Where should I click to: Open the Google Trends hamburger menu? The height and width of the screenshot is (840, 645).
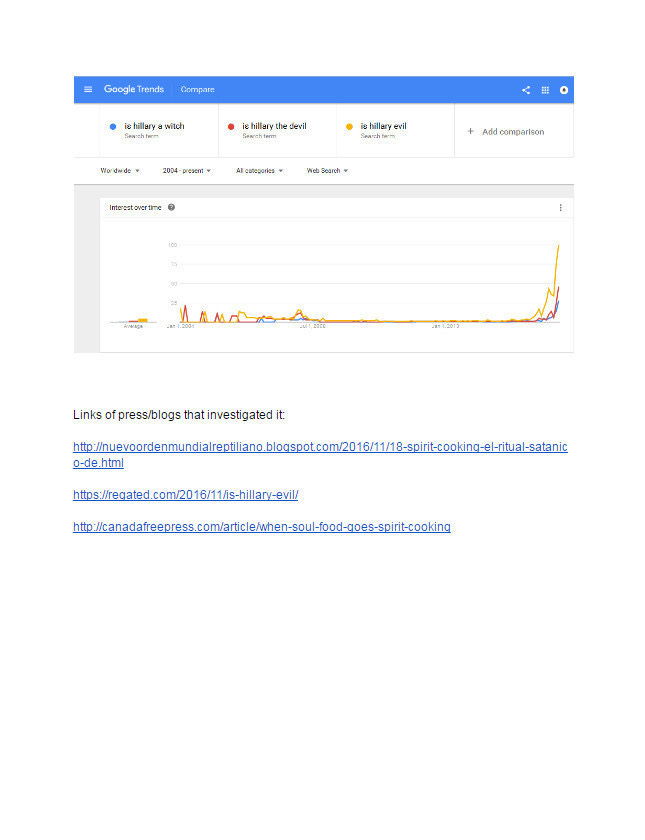coord(88,89)
